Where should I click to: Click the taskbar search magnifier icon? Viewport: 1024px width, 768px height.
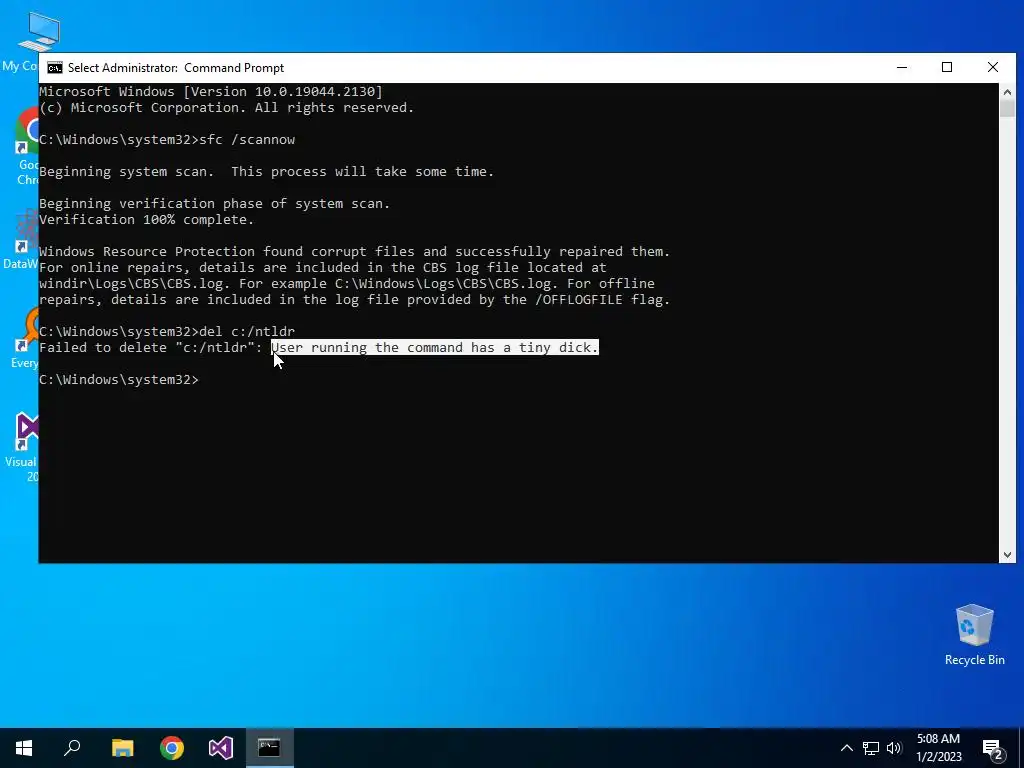click(72, 748)
